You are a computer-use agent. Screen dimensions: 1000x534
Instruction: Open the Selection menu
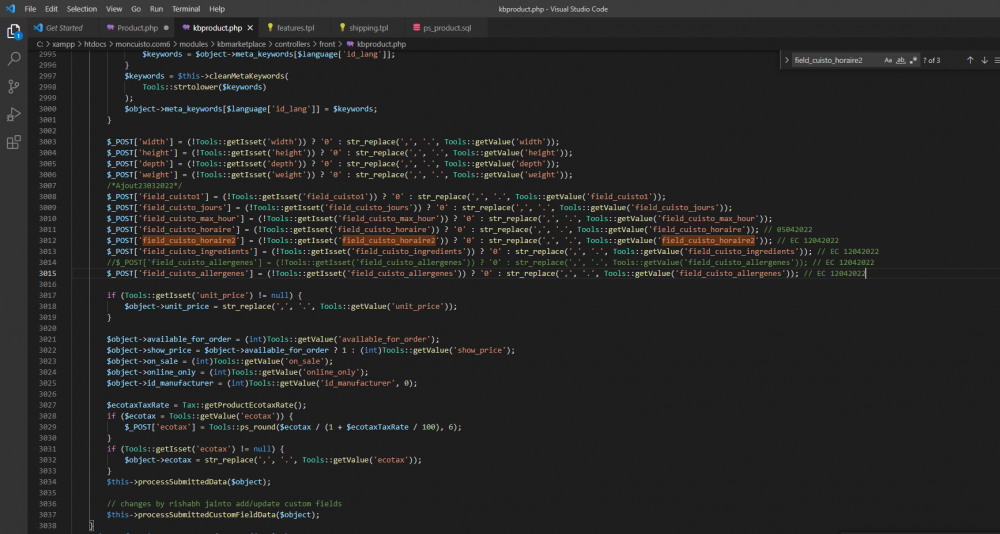(82, 8)
